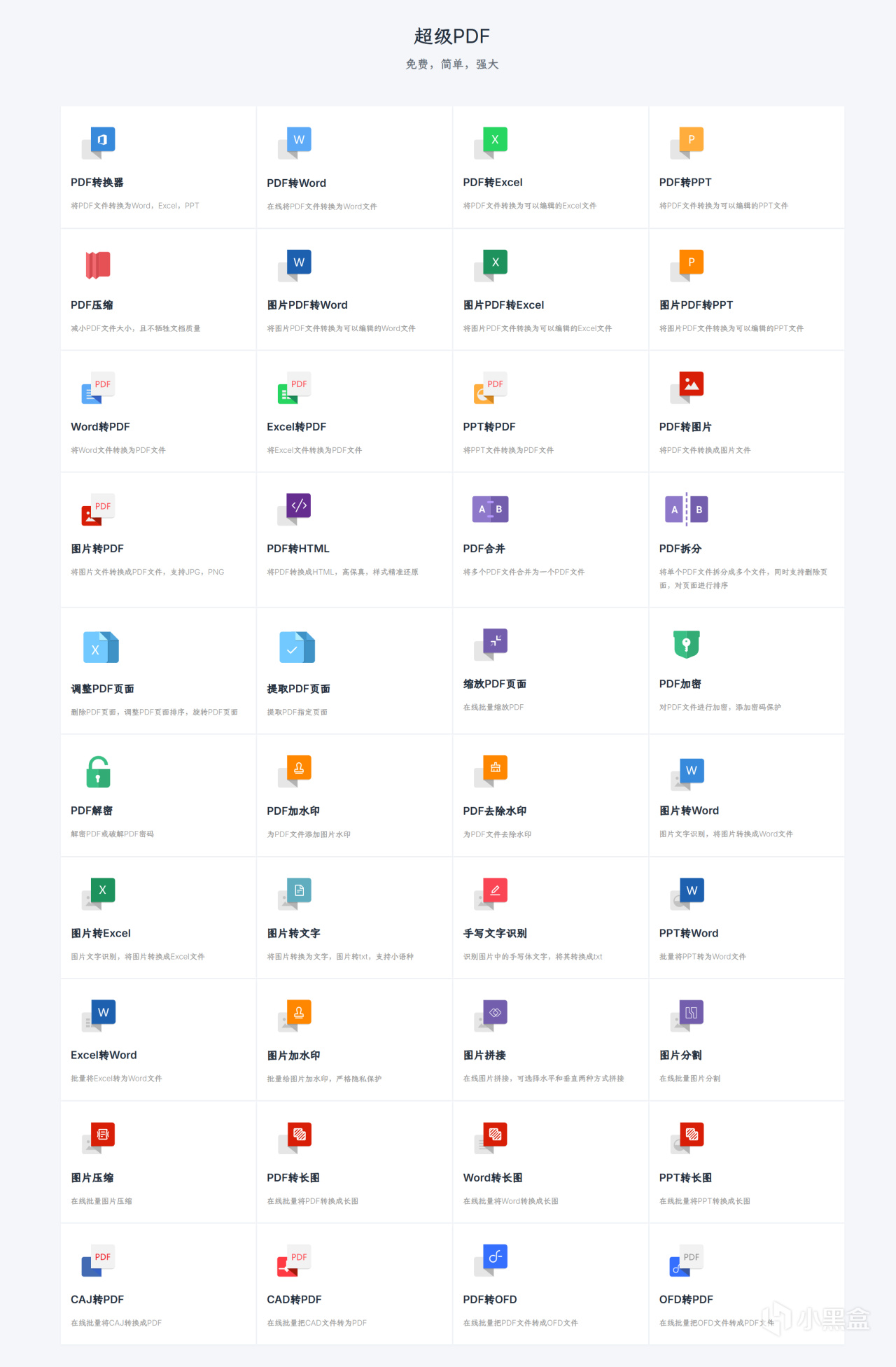Open the PDF转Excel title link
This screenshot has width=896, height=1367.
coord(493,182)
